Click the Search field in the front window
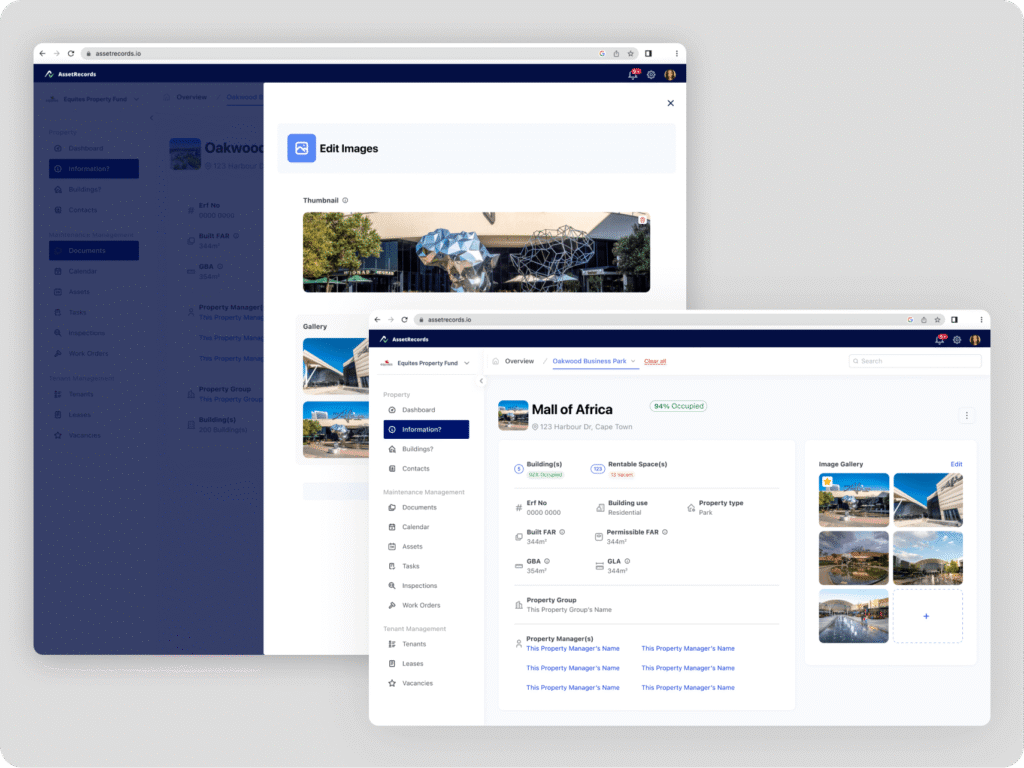 pyautogui.click(x=915, y=361)
